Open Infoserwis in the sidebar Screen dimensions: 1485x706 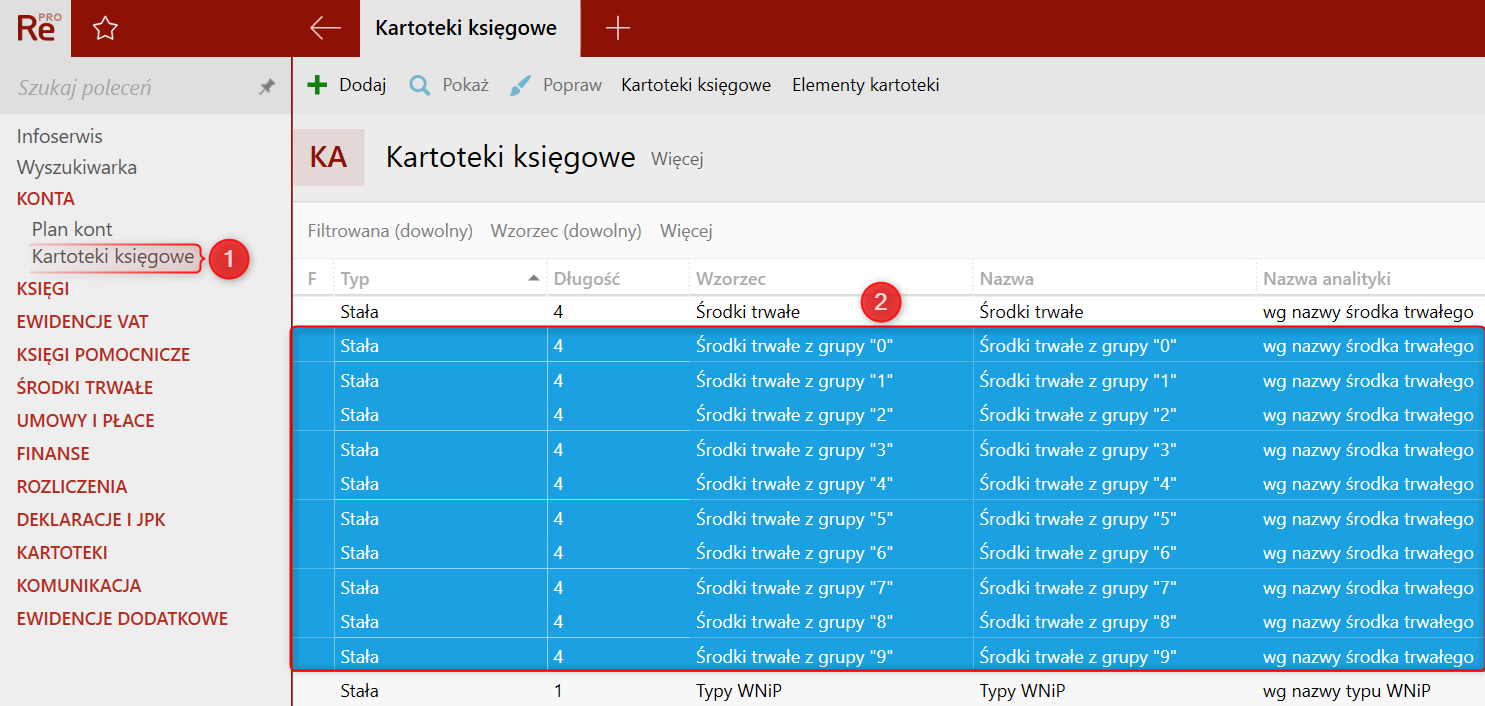[60, 136]
